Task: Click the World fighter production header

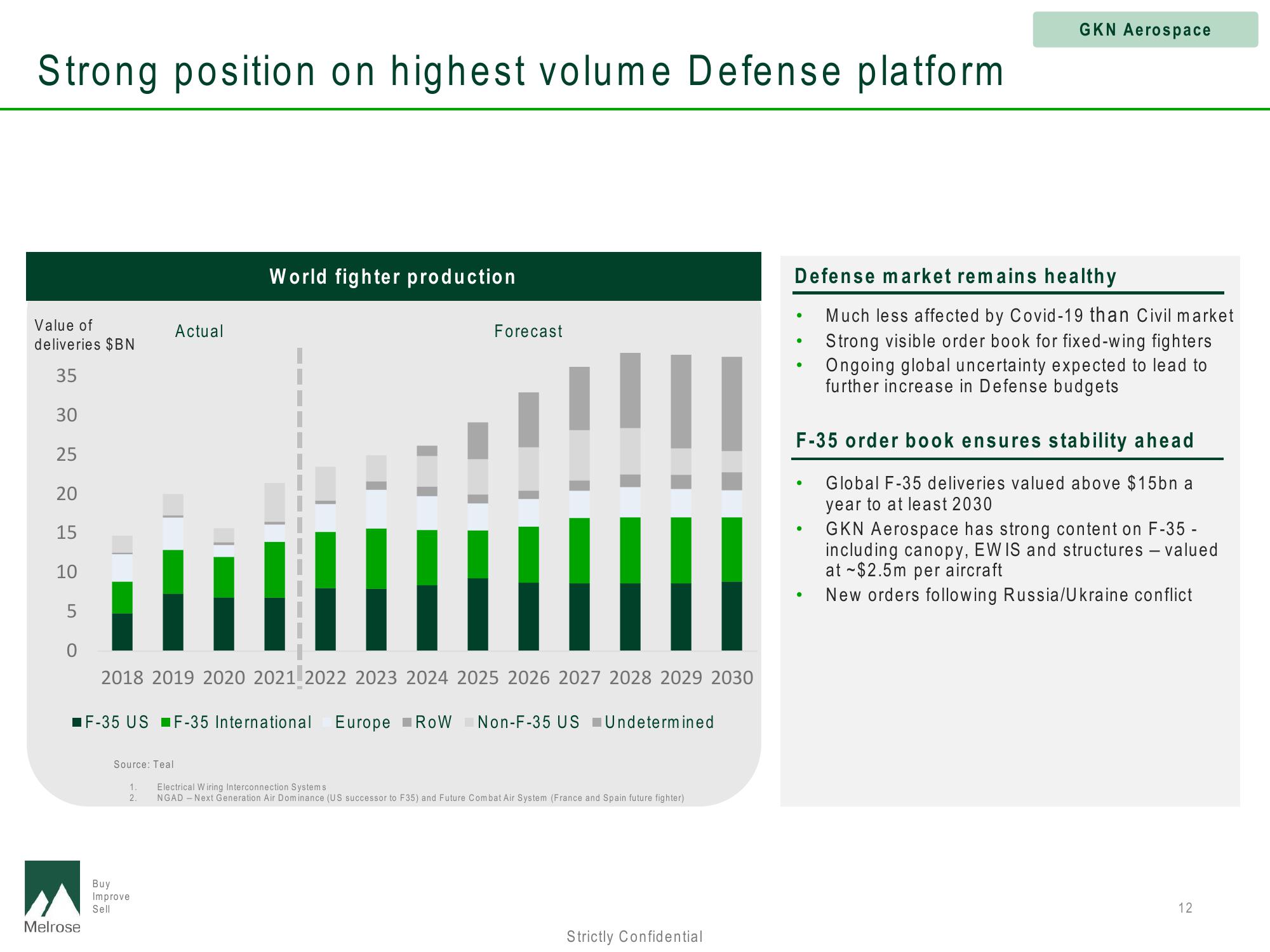Action: (393, 276)
